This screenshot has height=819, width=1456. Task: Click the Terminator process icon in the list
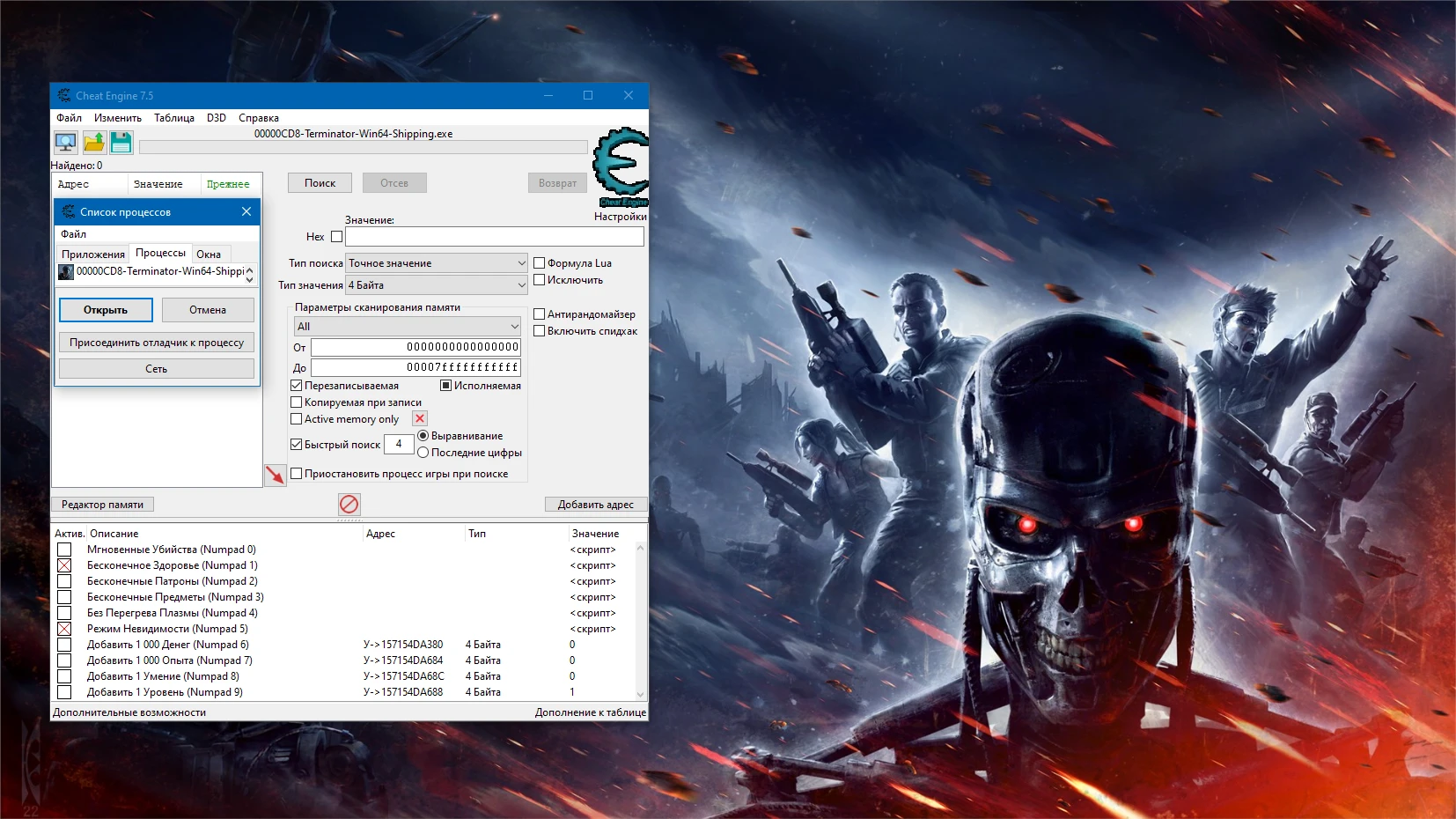tap(65, 271)
